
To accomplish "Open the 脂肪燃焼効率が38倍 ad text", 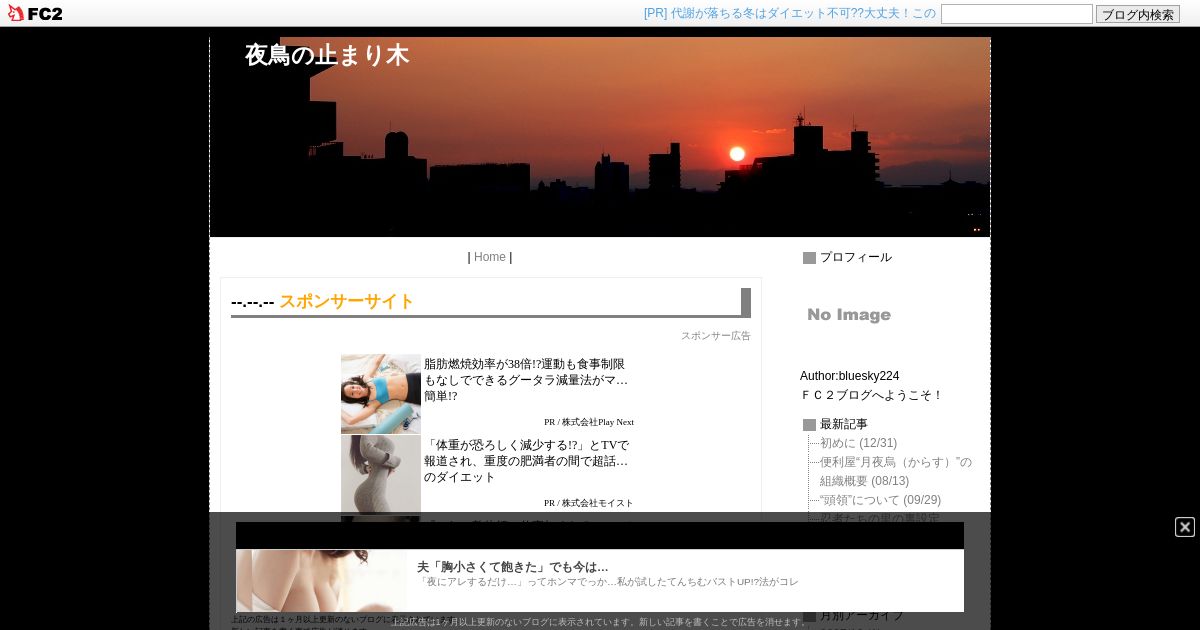I will tap(526, 380).
